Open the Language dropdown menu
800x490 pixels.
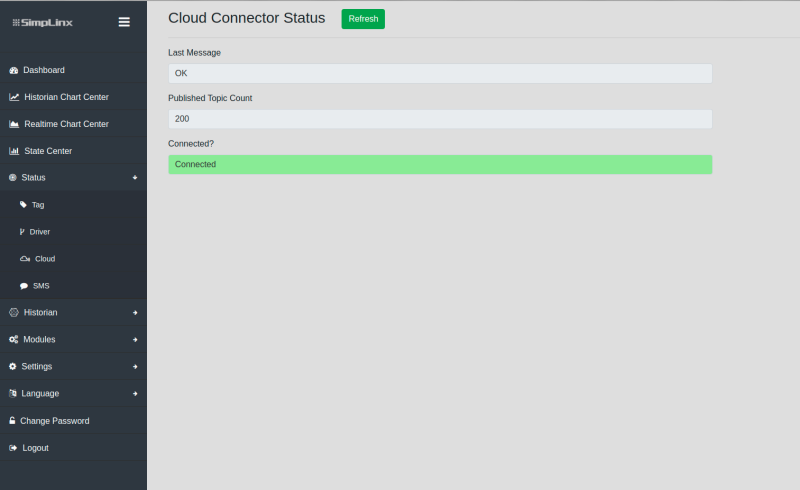73,394
